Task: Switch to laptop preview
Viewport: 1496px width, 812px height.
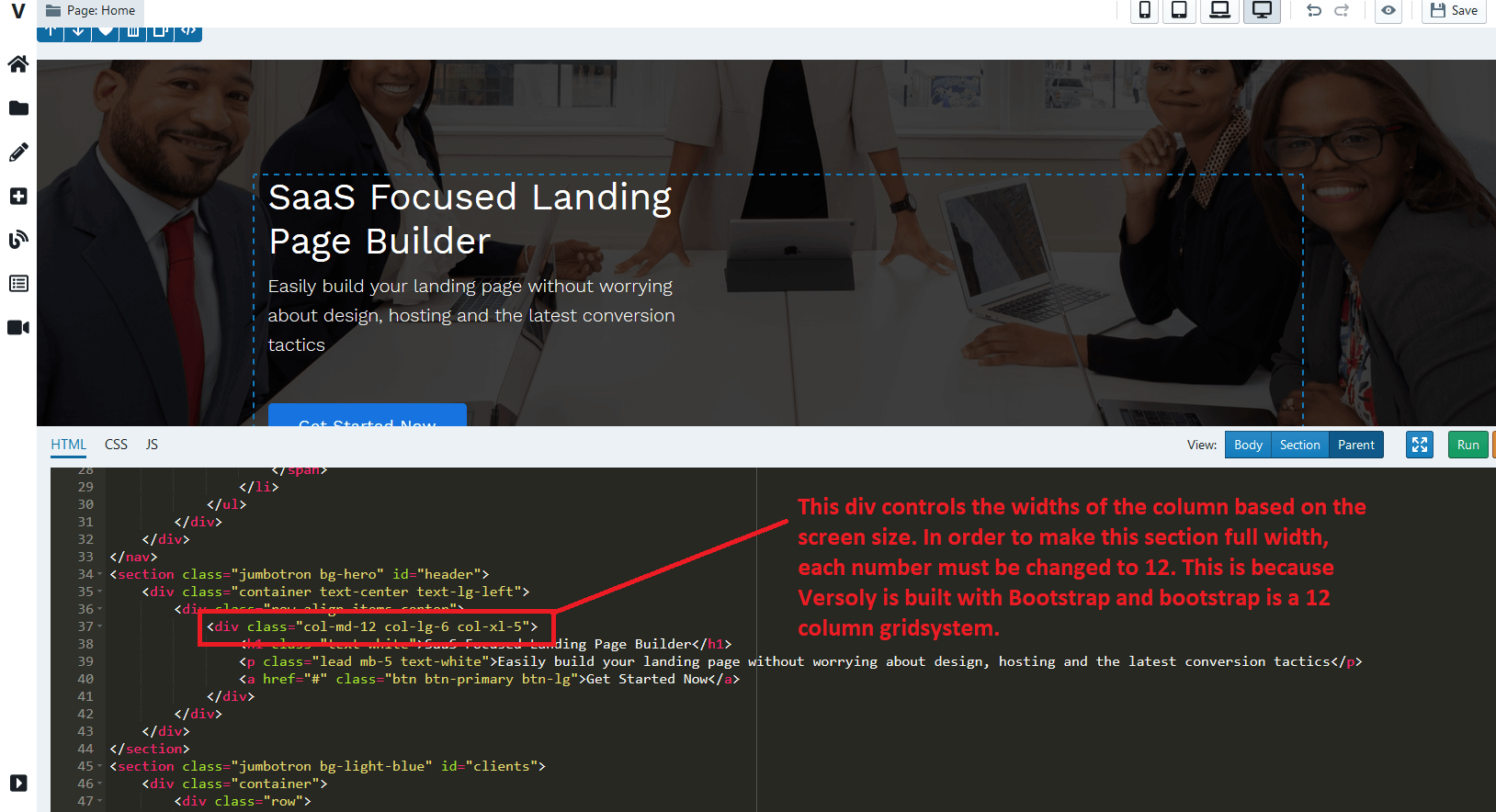Action: click(x=1219, y=10)
